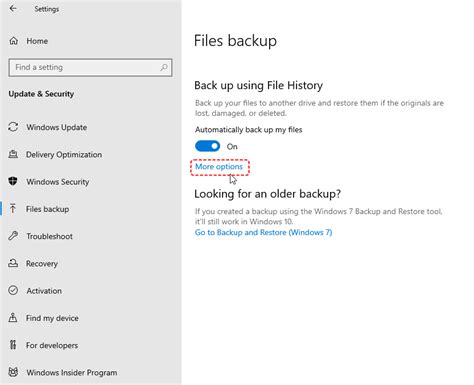Open Windows Insider Program page

[72, 372]
